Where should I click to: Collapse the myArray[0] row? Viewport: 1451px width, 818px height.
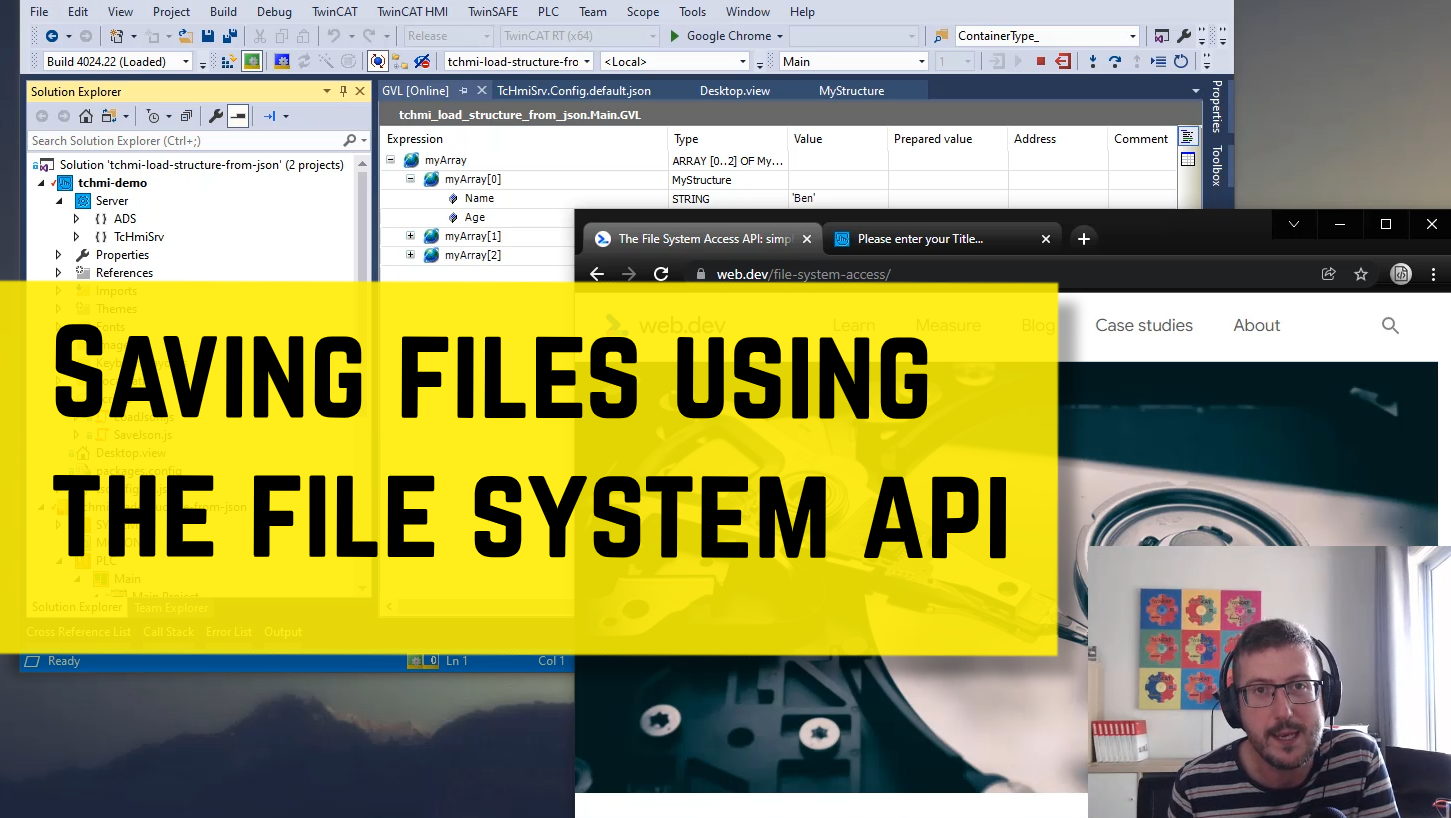(x=410, y=179)
